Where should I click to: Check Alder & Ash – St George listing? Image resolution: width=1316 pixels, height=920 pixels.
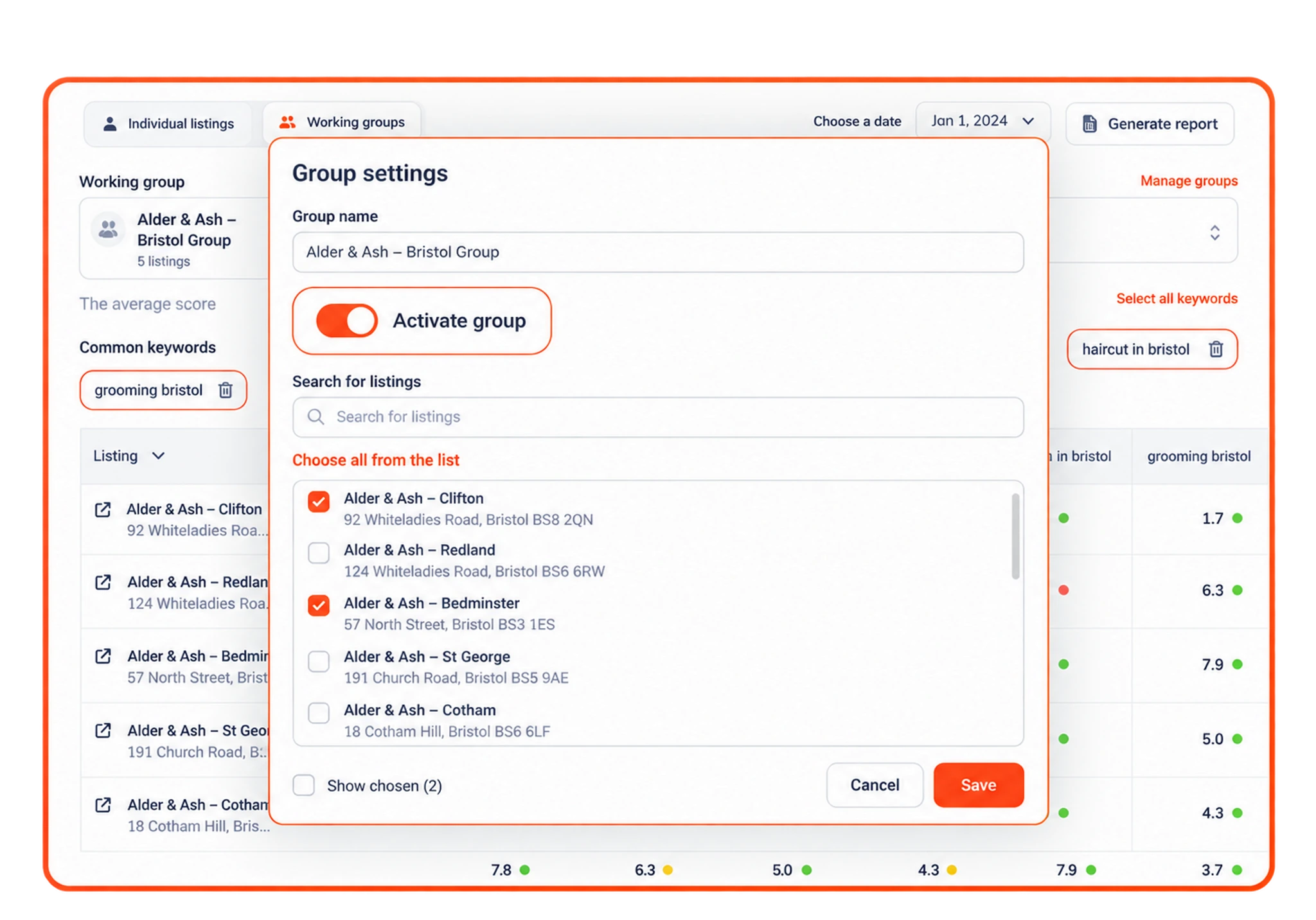[319, 660]
